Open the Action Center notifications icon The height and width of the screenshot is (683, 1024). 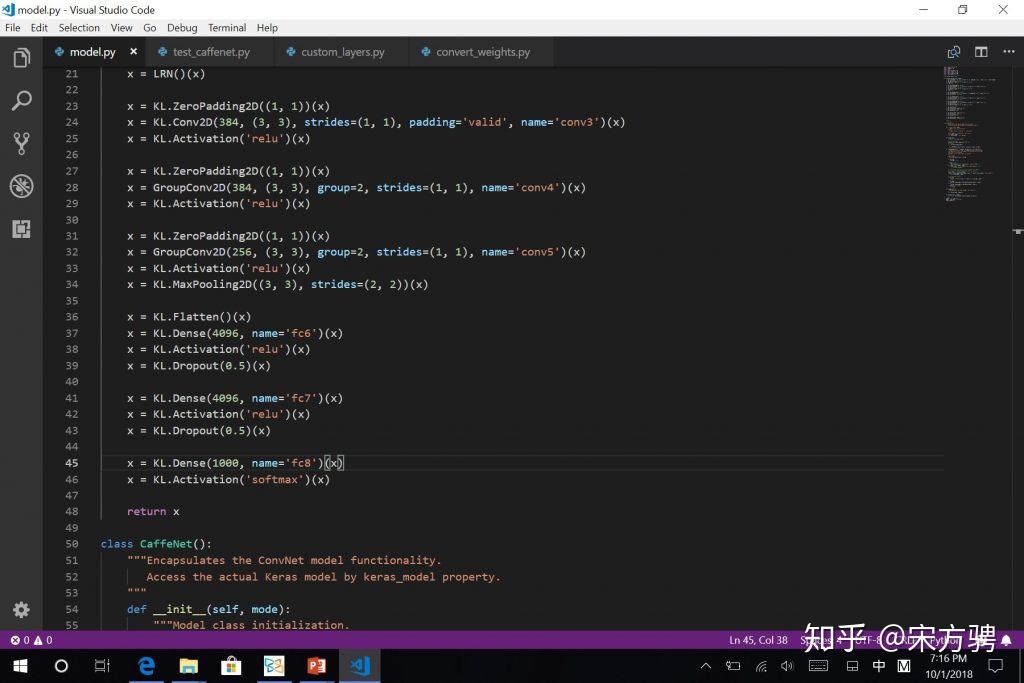pos(995,666)
